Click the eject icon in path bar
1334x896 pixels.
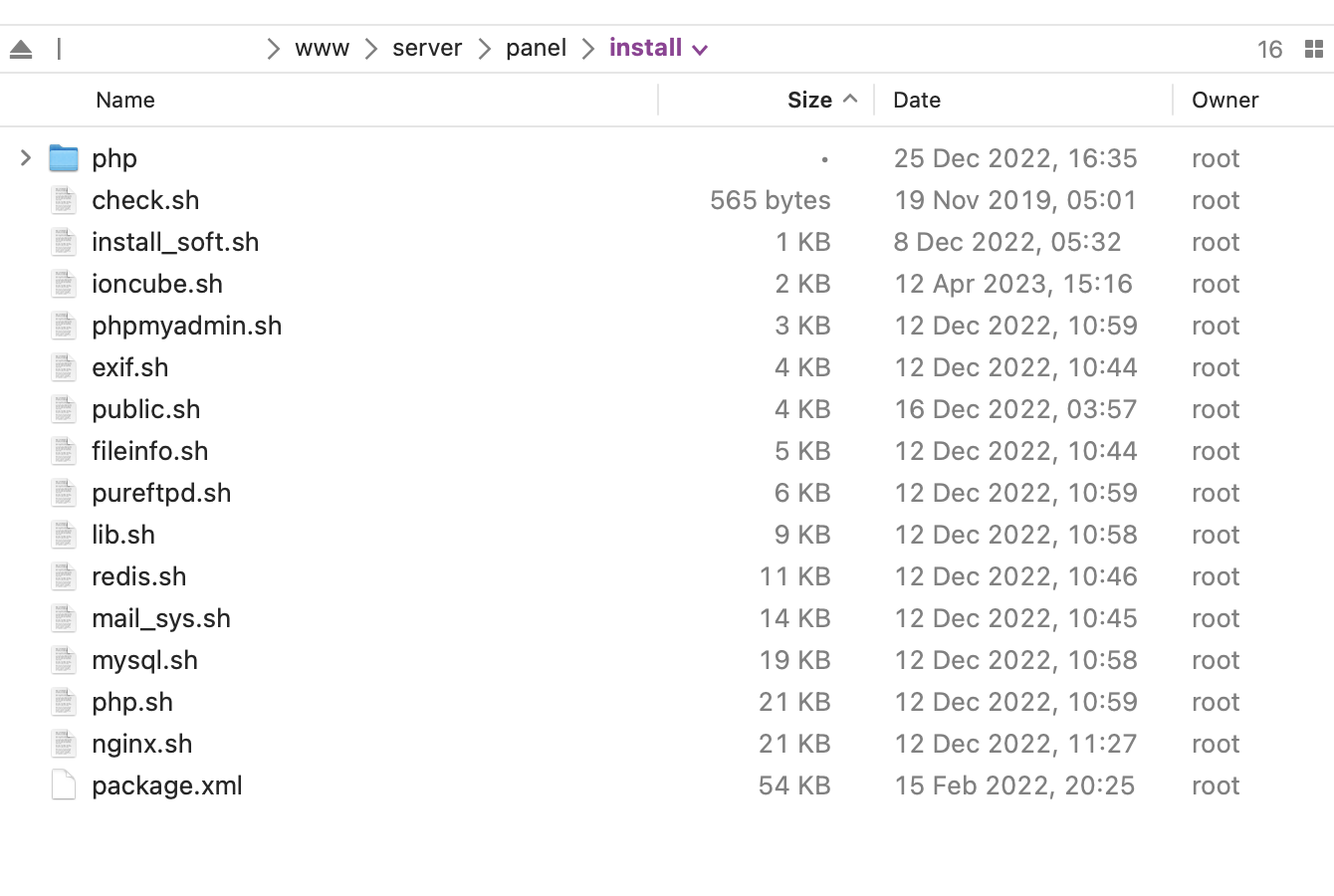pos(21,49)
